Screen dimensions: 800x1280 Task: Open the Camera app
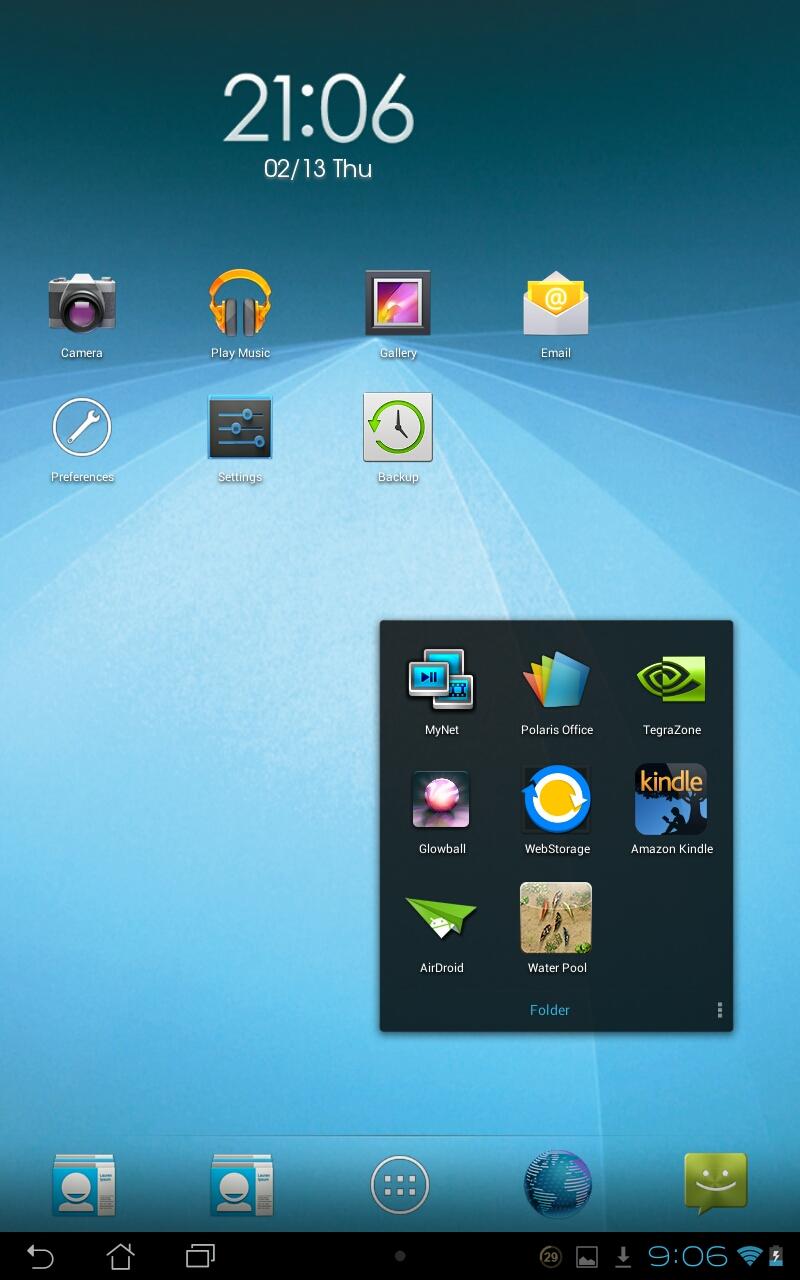[82, 303]
